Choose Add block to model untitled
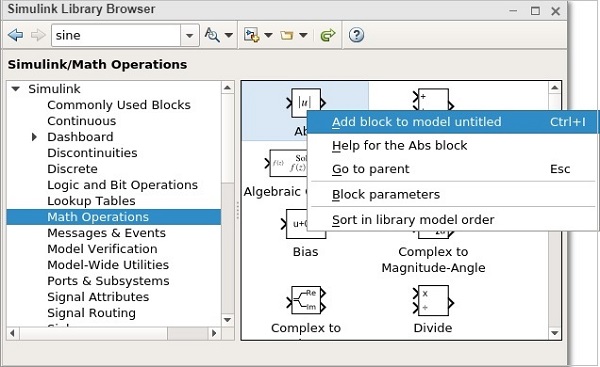Image resolution: width=600 pixels, height=367 pixels. pyautogui.click(x=452, y=122)
